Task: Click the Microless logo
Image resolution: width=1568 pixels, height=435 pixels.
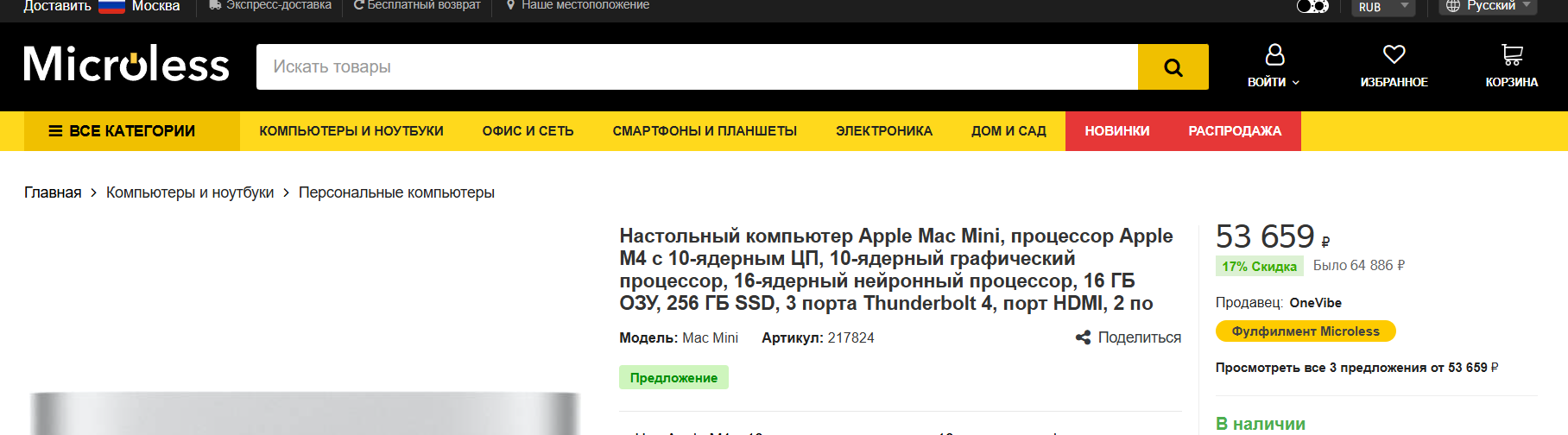Action: pyautogui.click(x=126, y=65)
